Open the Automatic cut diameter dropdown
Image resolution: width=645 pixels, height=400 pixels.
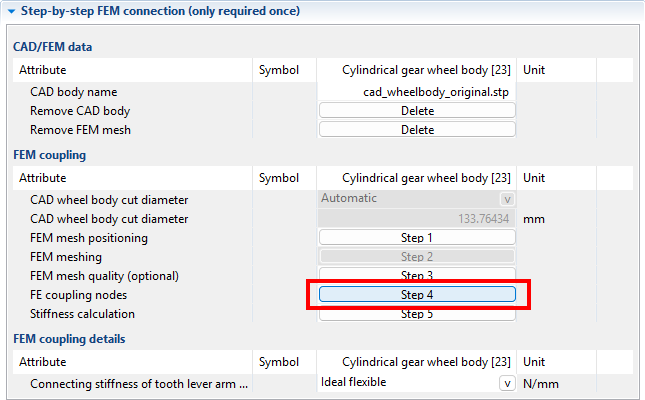[507, 199]
